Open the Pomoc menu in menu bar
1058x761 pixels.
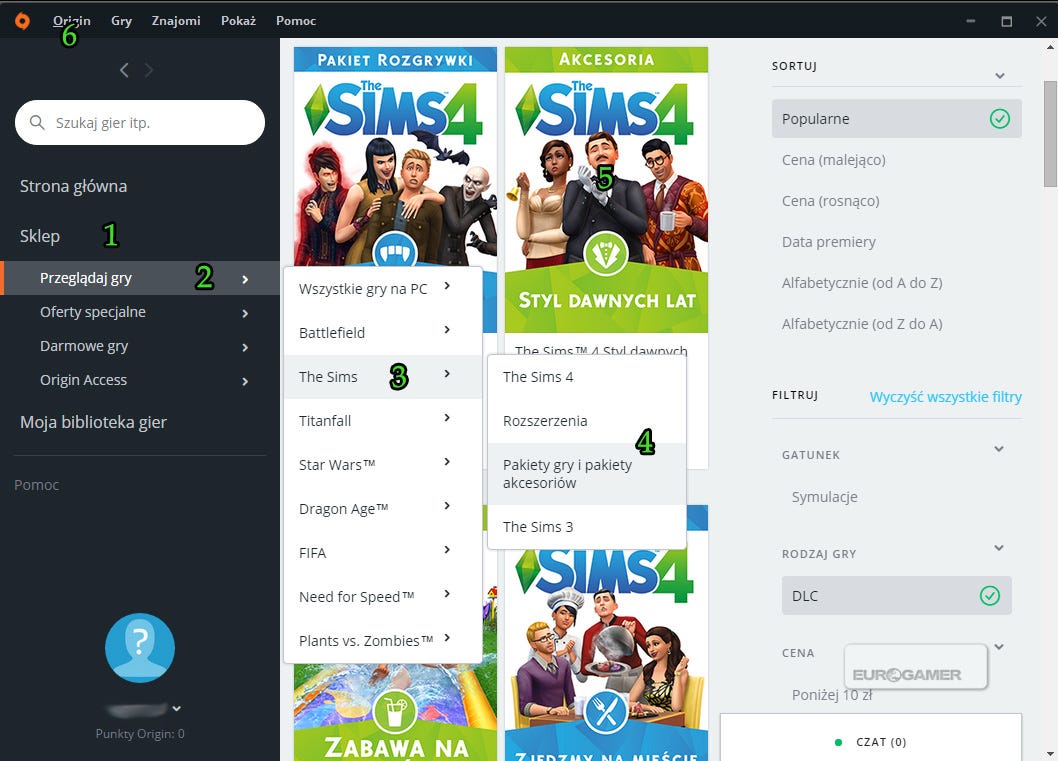tap(296, 21)
